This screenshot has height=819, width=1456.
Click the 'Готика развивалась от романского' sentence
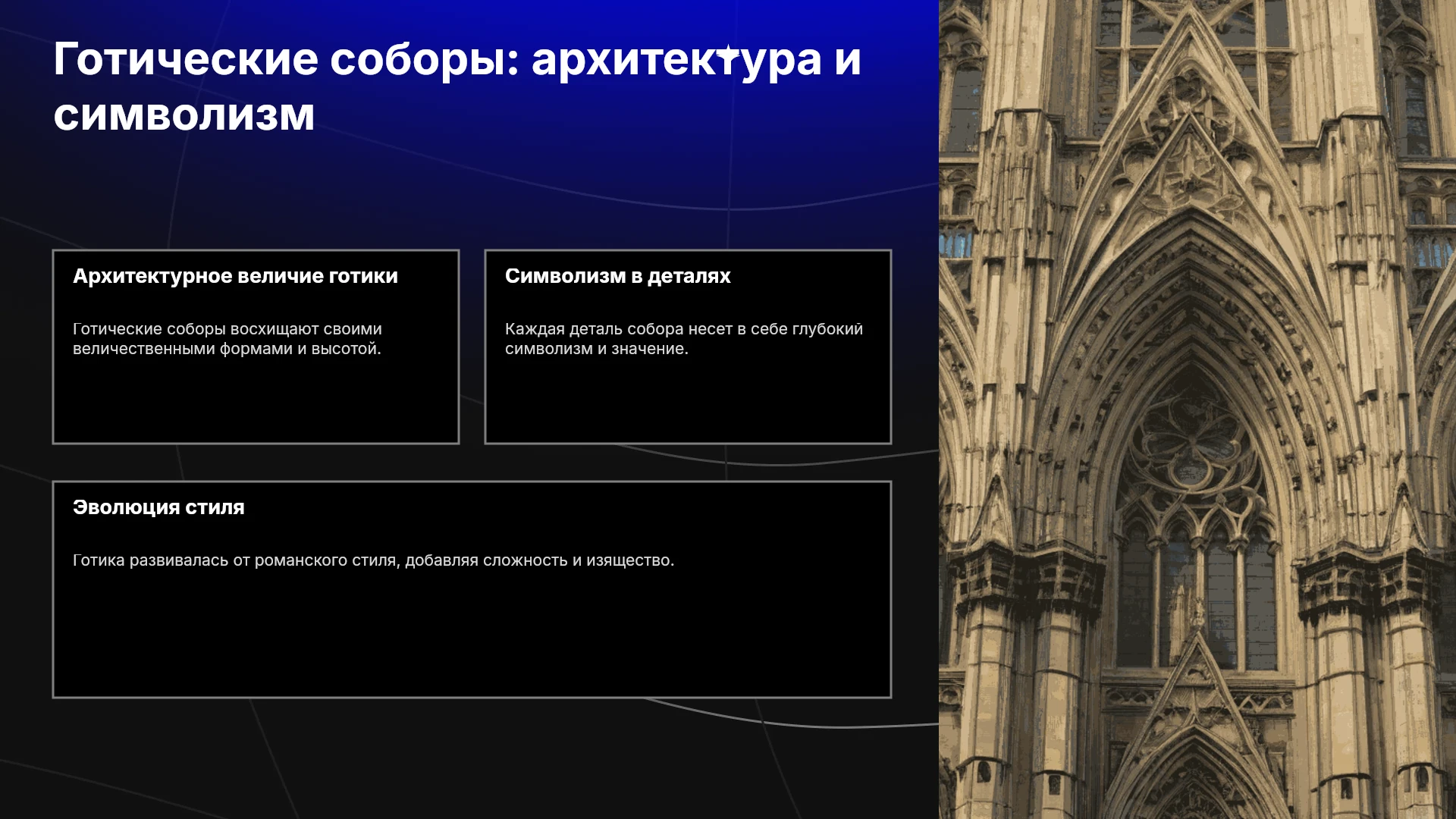(x=373, y=560)
